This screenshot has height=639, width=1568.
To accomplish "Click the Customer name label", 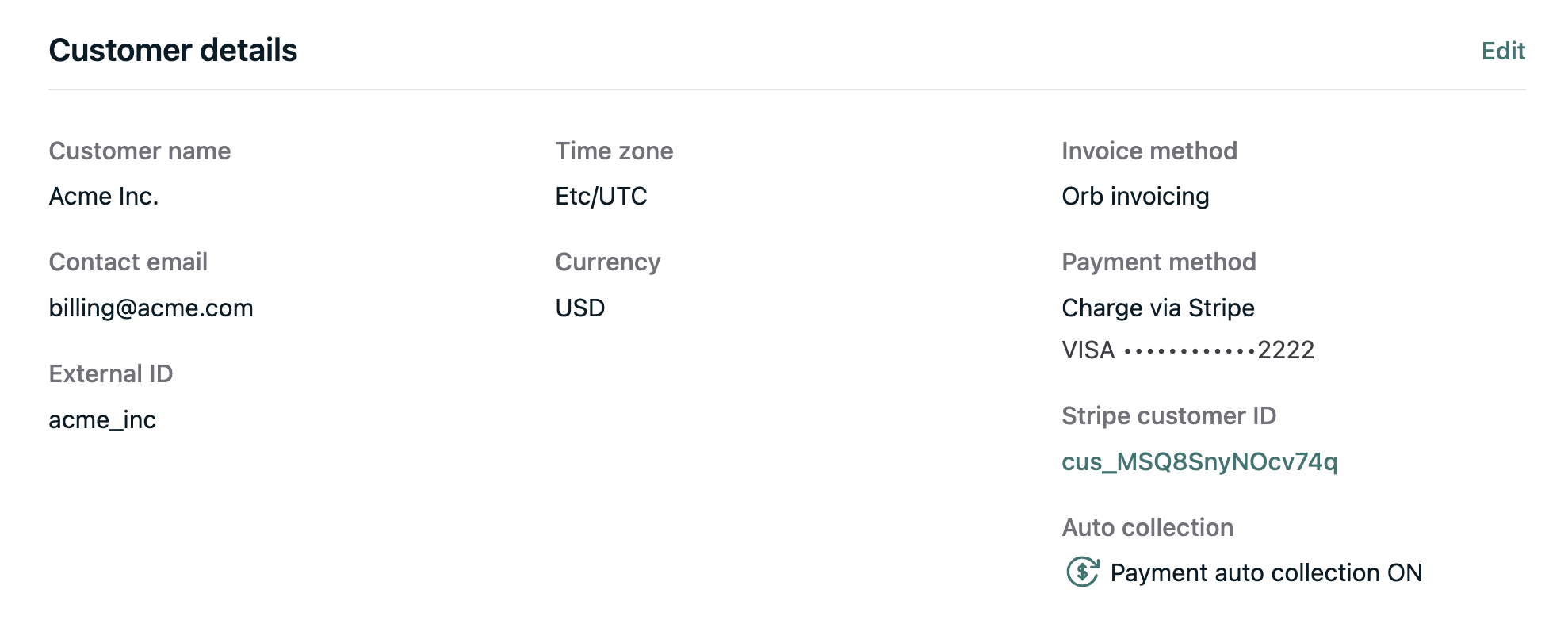I will click(140, 151).
